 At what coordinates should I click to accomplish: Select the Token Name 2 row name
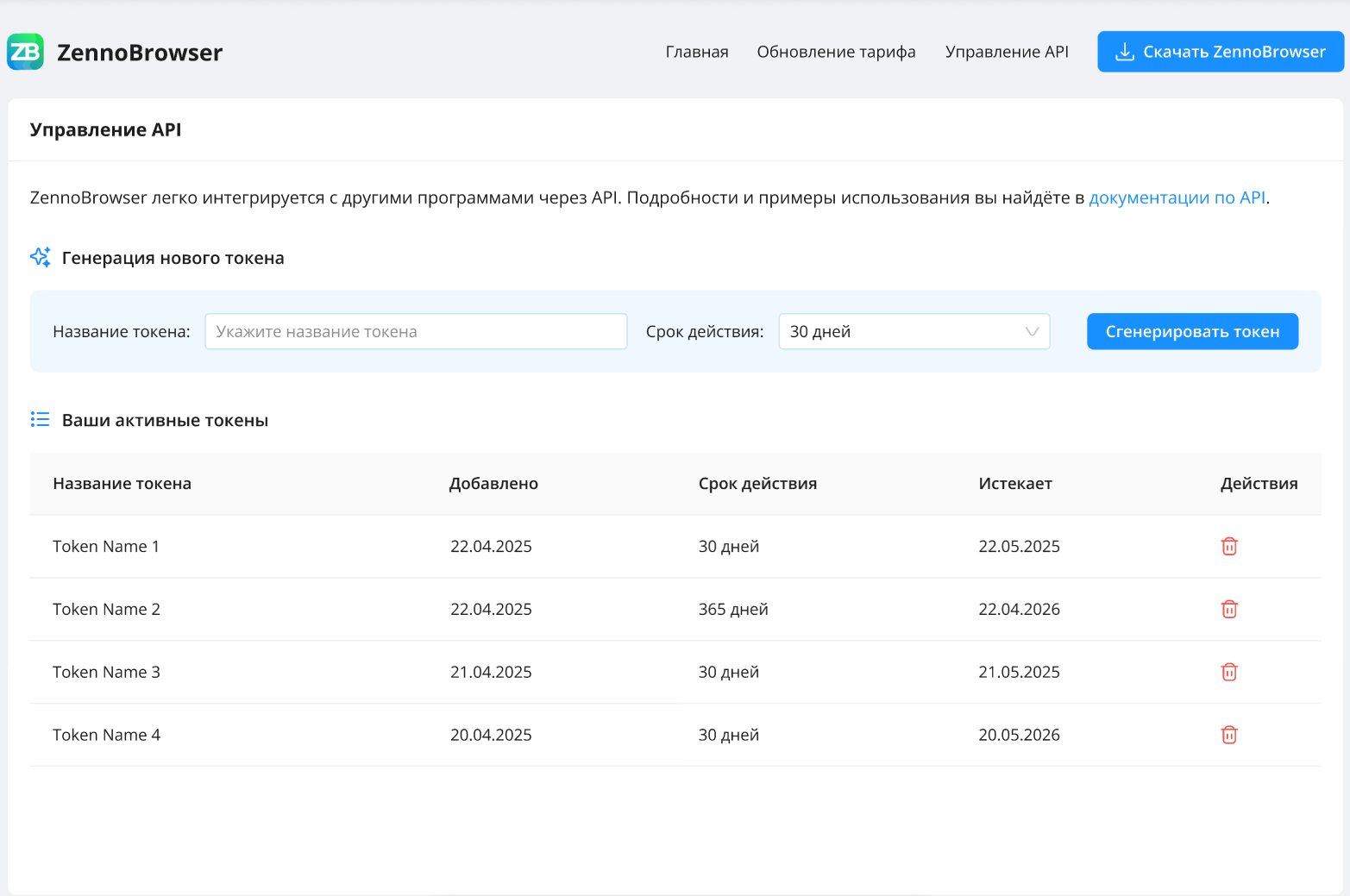(106, 609)
